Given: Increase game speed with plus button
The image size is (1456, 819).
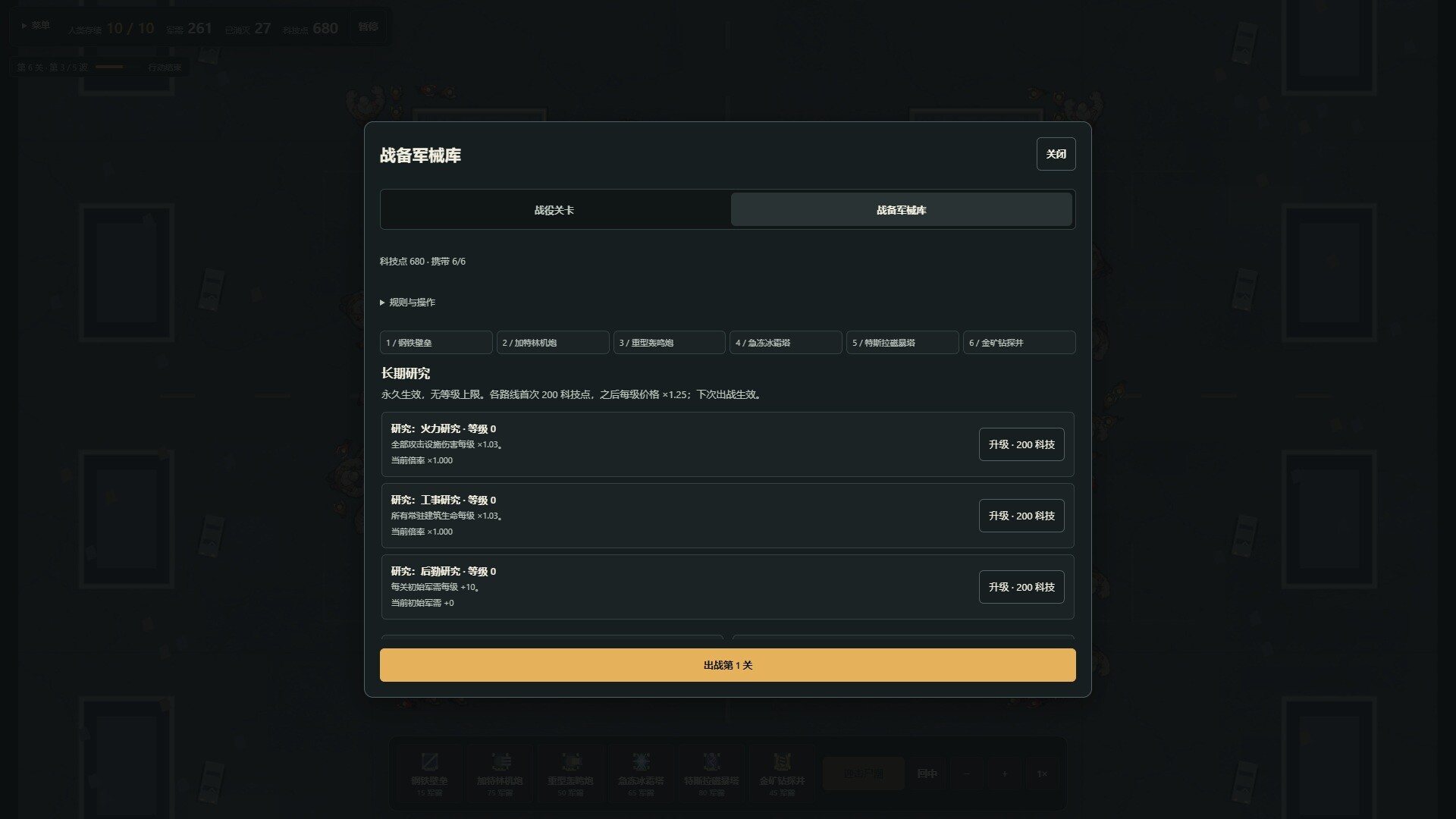Looking at the screenshot, I should [1005, 773].
